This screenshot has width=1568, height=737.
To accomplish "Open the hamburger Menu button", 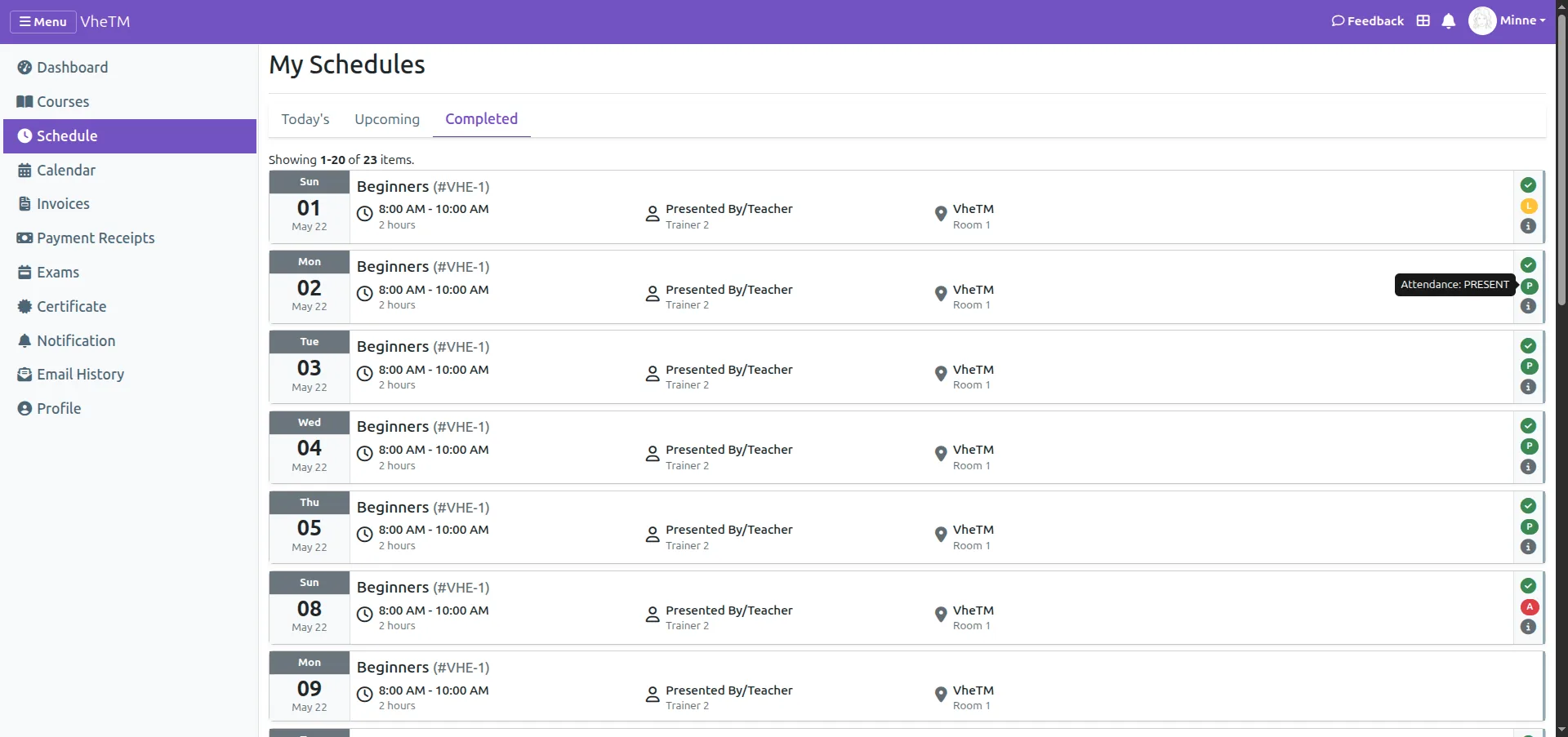I will click(43, 22).
